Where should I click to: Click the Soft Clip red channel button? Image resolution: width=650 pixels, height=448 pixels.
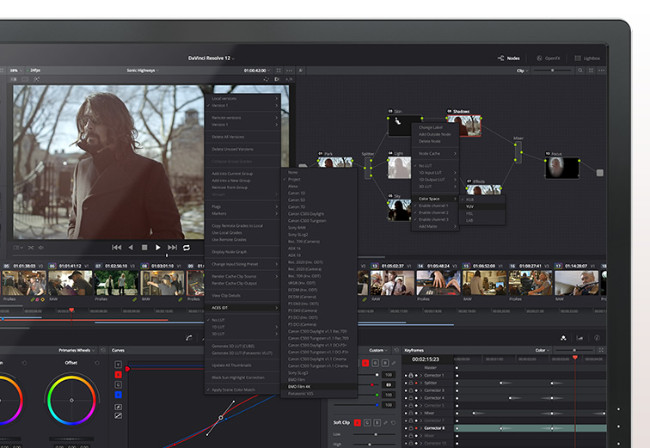357,423
